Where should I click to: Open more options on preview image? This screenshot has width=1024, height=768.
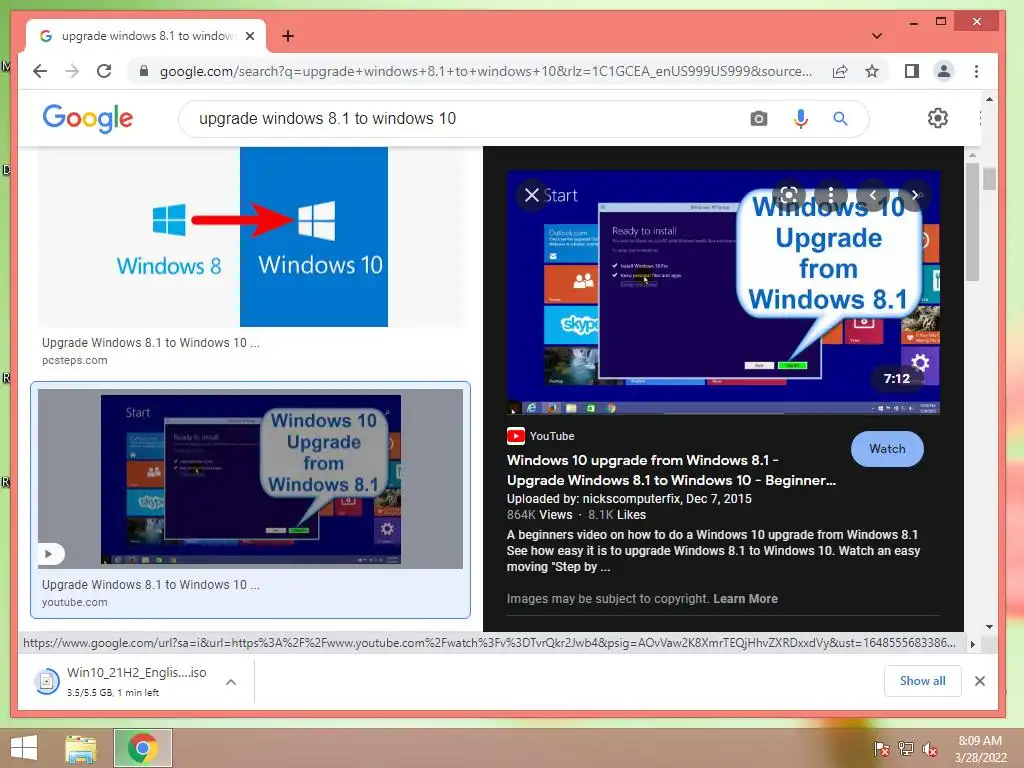831,195
